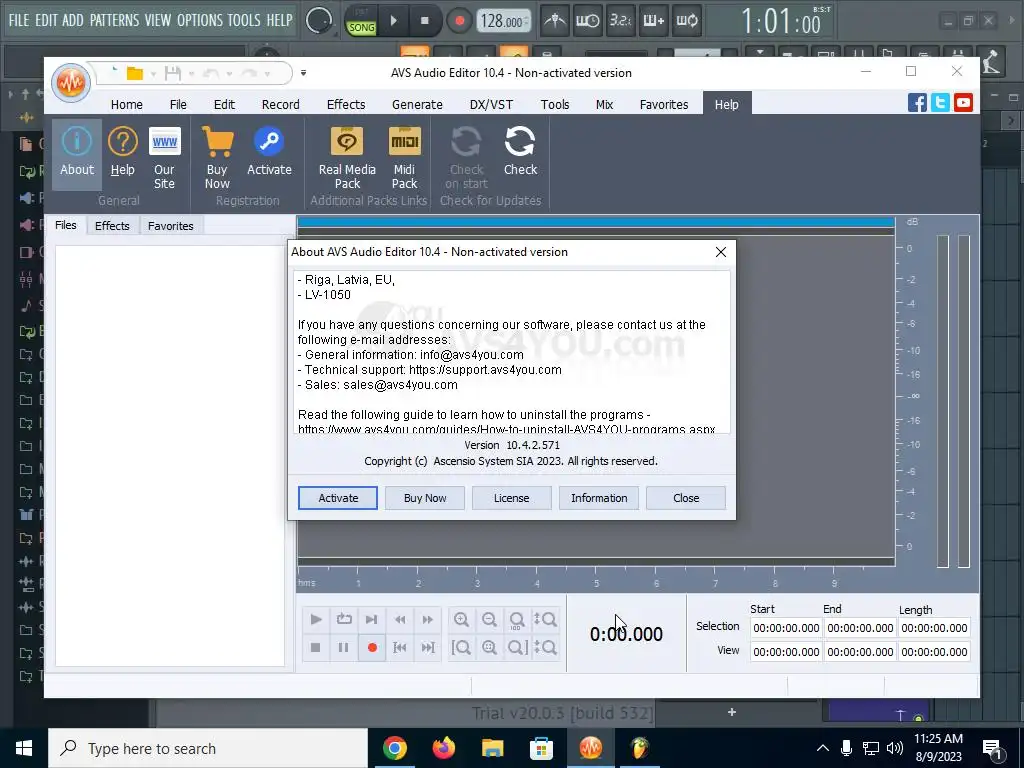Open the Midi Pack link icon

click(404, 157)
